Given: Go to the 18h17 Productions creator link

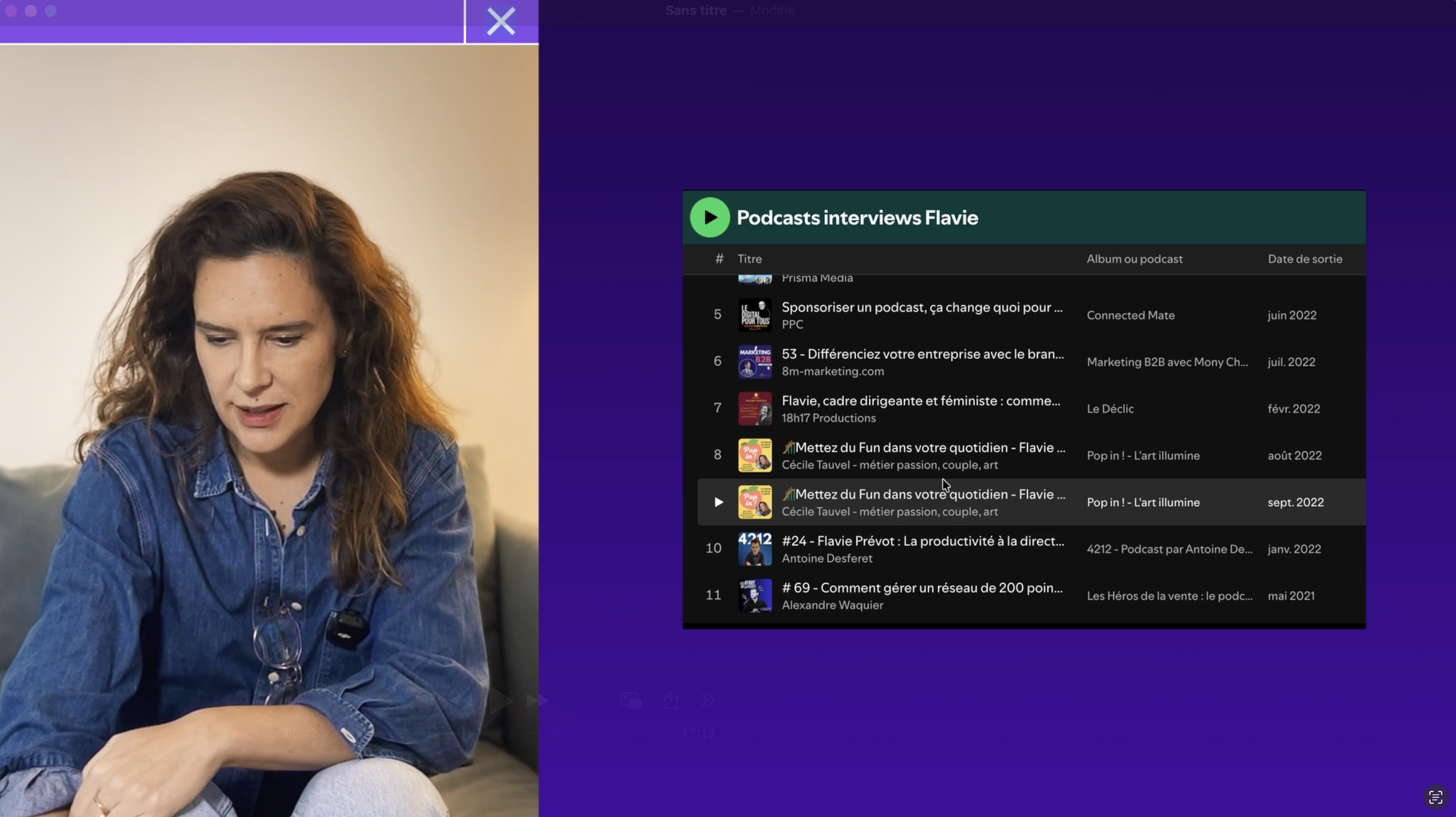Looking at the screenshot, I should [829, 418].
